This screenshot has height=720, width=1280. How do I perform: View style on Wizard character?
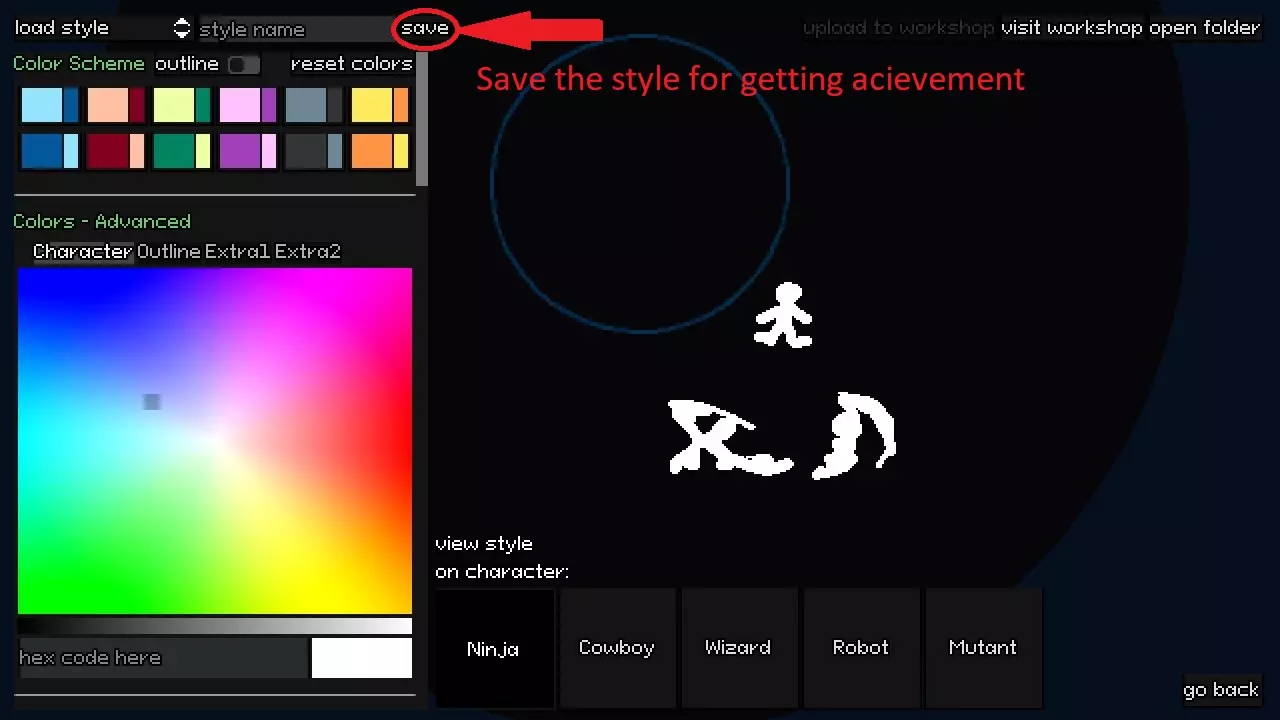[739, 648]
